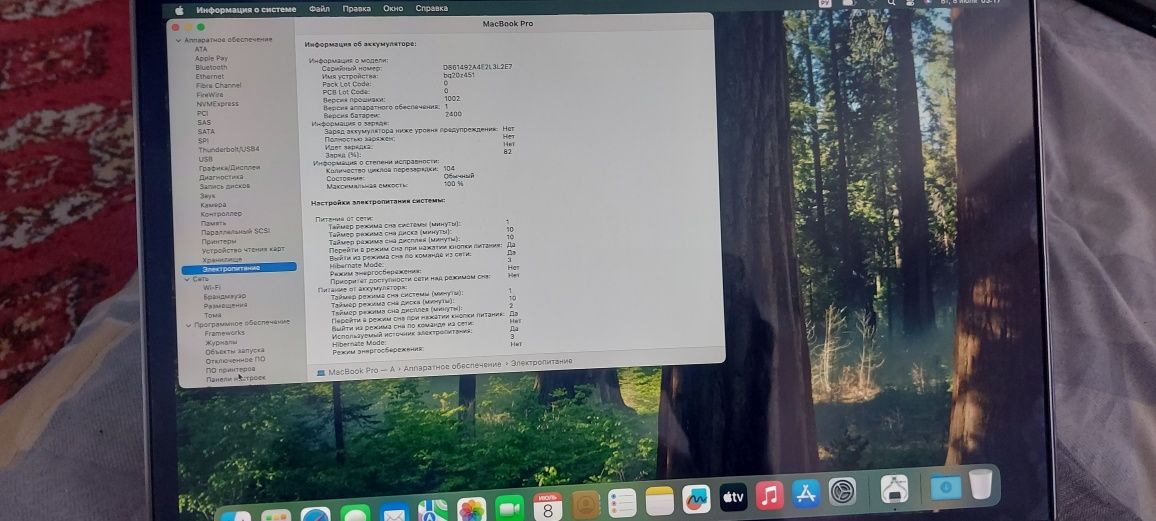Select Wi-Fi in the sidebar

coord(212,287)
